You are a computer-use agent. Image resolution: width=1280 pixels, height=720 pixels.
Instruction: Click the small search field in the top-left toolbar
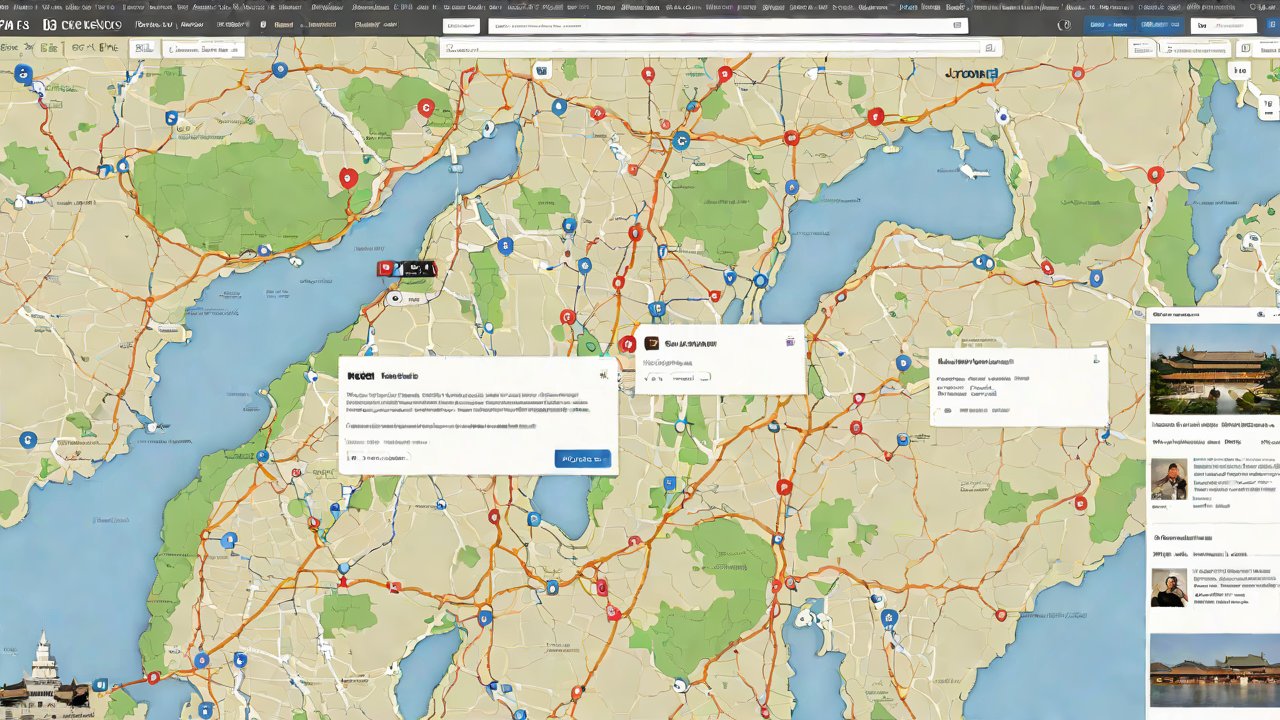tap(204, 48)
